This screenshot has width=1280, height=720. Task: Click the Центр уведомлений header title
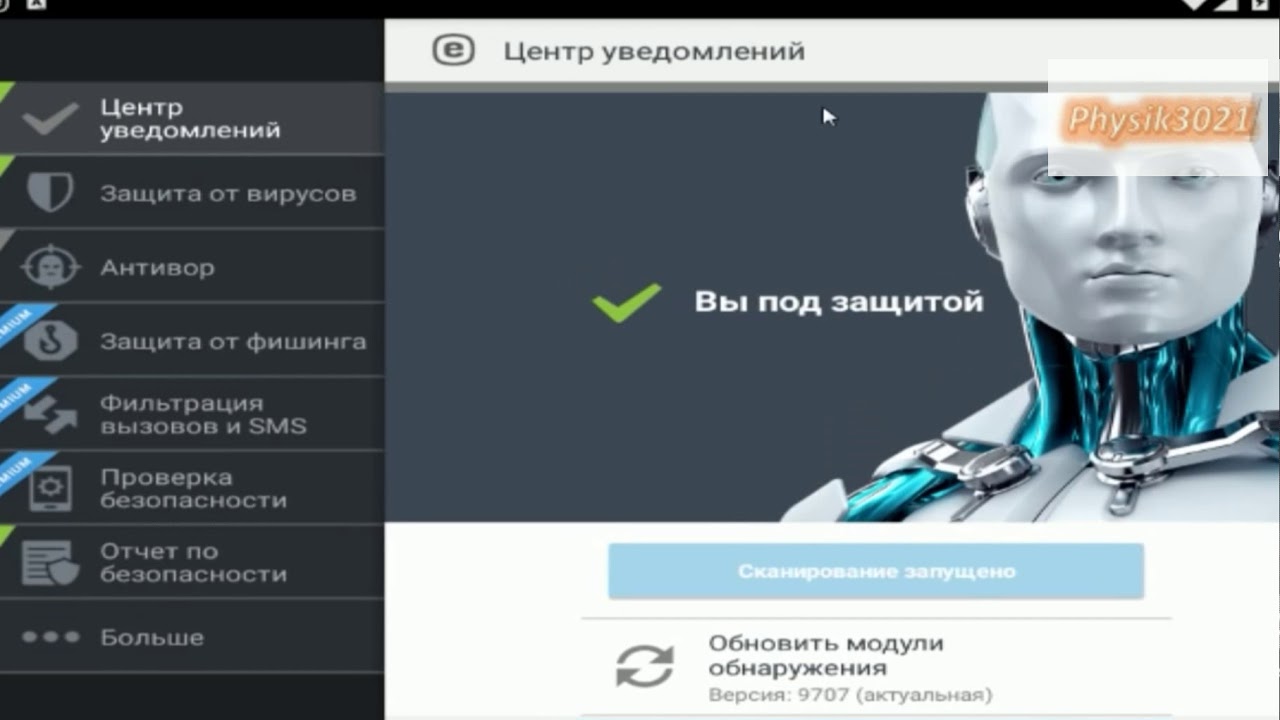click(x=654, y=51)
